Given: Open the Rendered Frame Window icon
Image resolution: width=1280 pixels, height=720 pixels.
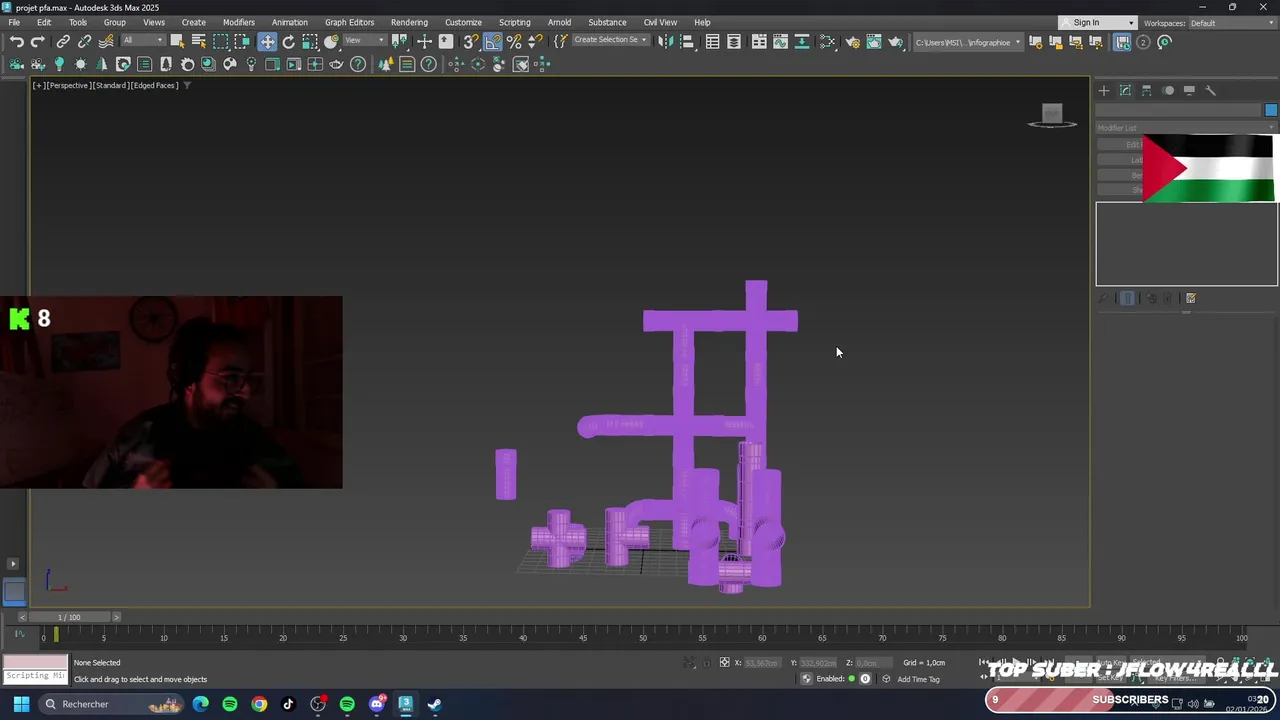Looking at the screenshot, I should tap(873, 42).
